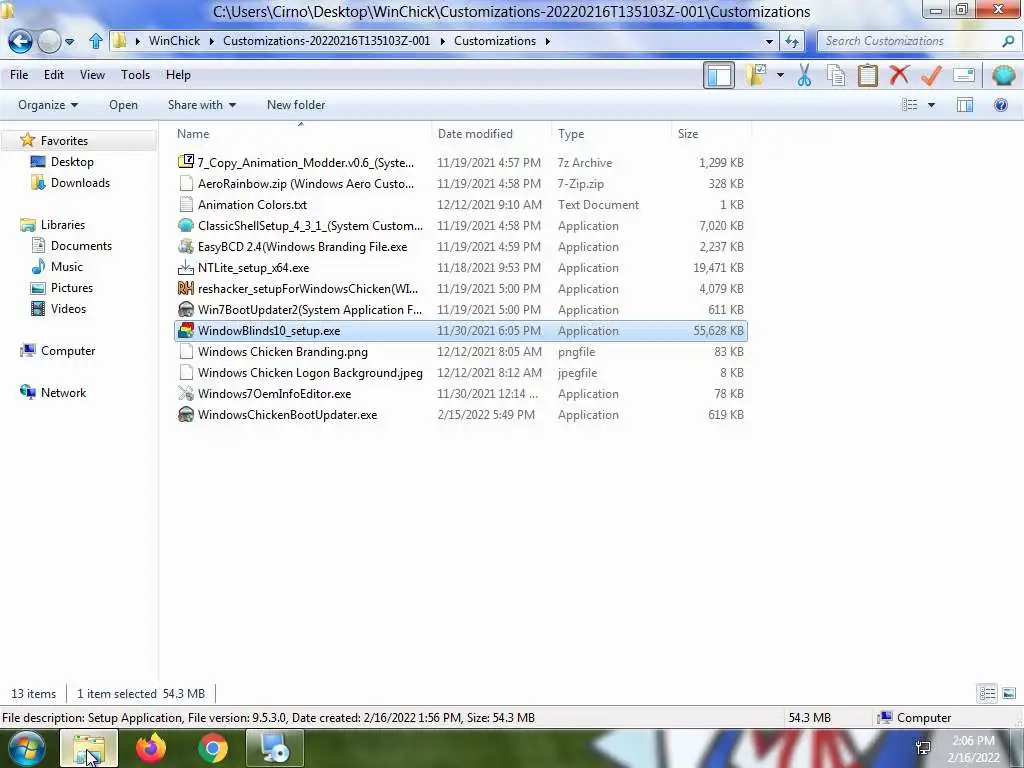Image resolution: width=1024 pixels, height=768 pixels.
Task: Open the Help question mark button
Action: coord(1000,105)
